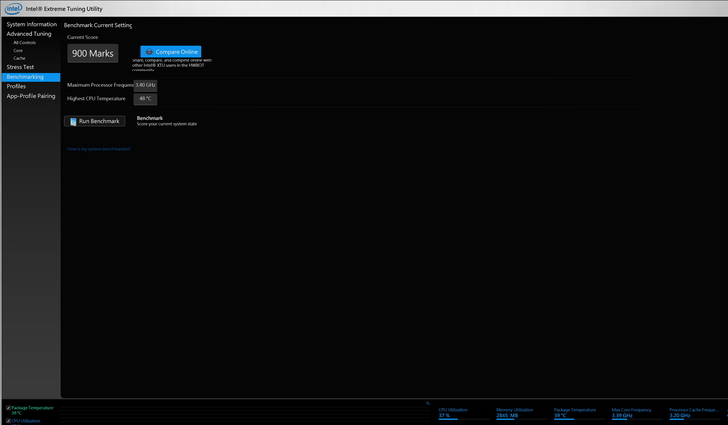This screenshot has height=425, width=728.
Task: Click the Current Score label
Action: click(x=82, y=37)
